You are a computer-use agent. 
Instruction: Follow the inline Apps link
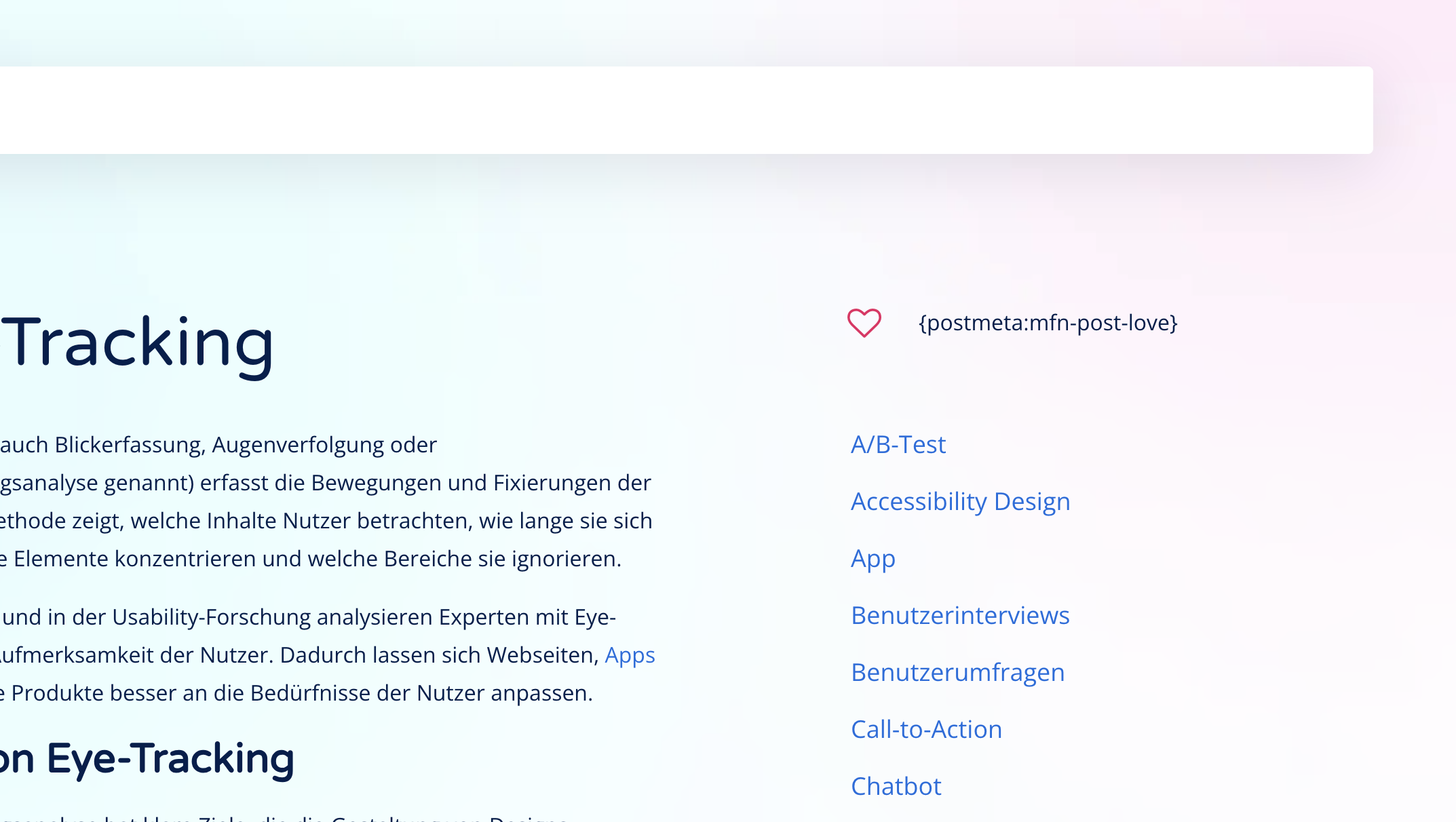[630, 655]
